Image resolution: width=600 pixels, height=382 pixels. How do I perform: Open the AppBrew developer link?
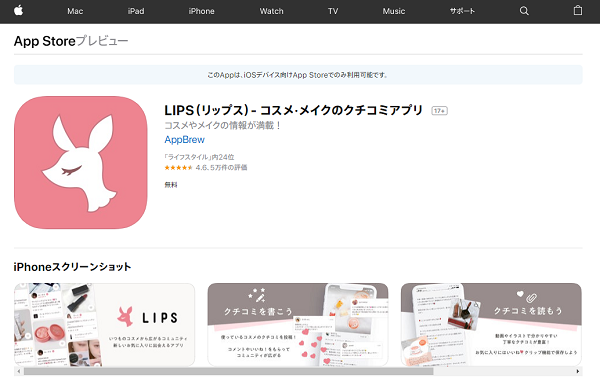[184, 140]
